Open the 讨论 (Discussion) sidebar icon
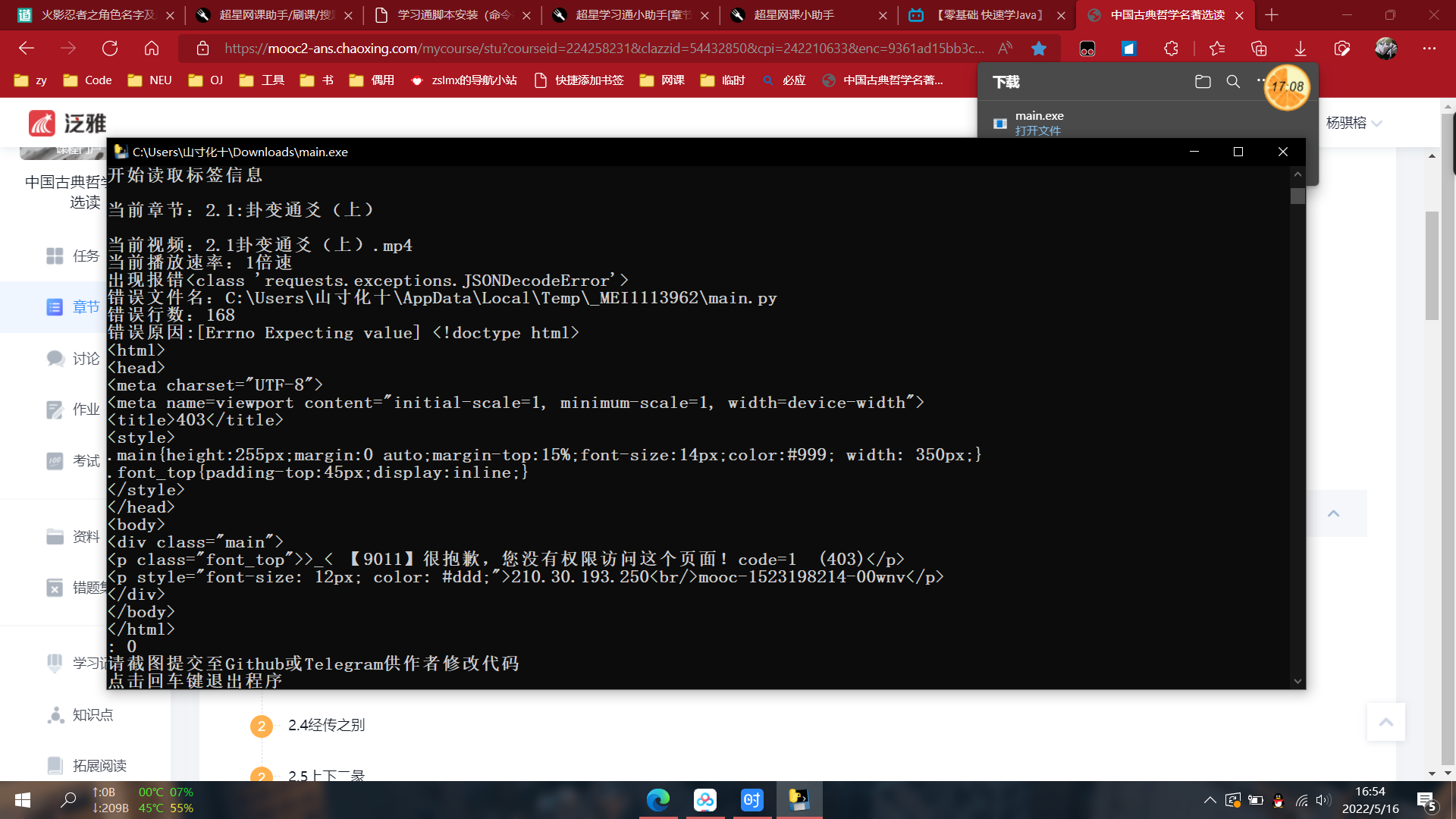Viewport: 1456px width, 819px height. (54, 358)
